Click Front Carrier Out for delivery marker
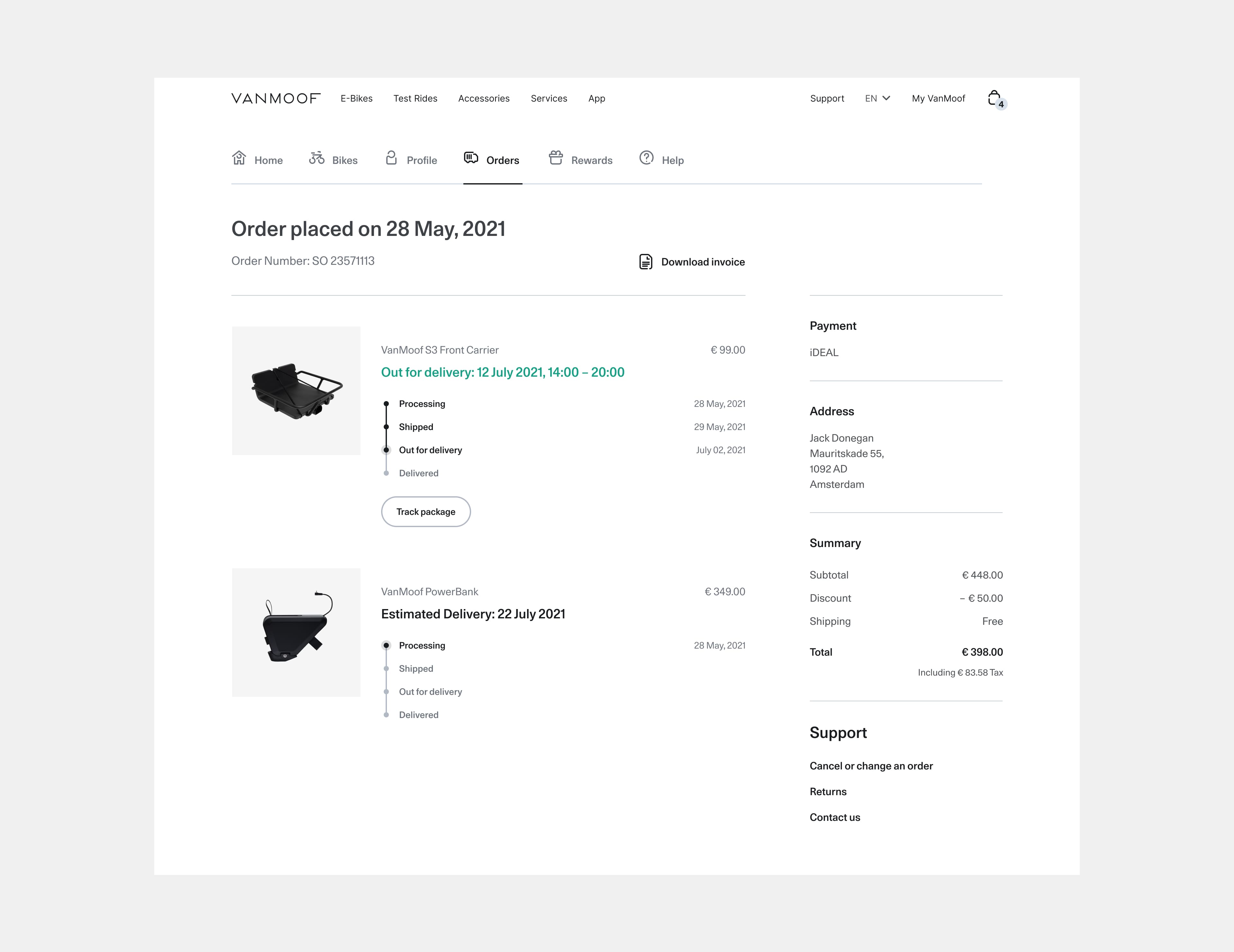This screenshot has height=952, width=1234. (387, 450)
